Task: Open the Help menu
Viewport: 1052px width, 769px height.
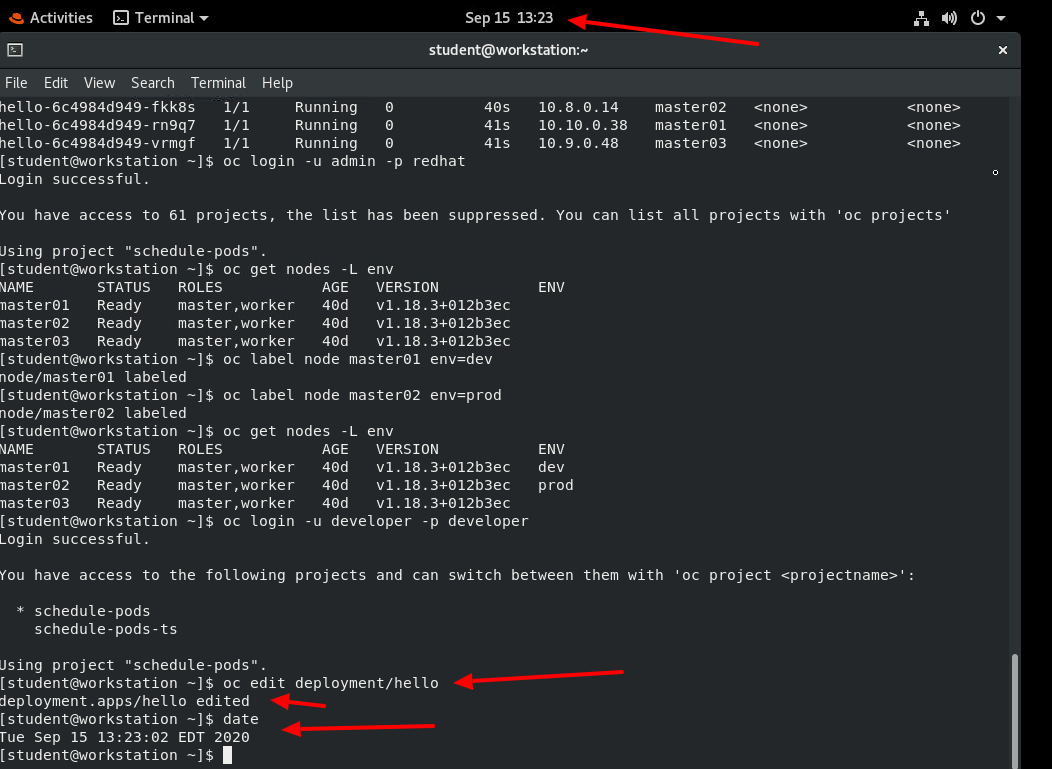Action: click(x=277, y=83)
